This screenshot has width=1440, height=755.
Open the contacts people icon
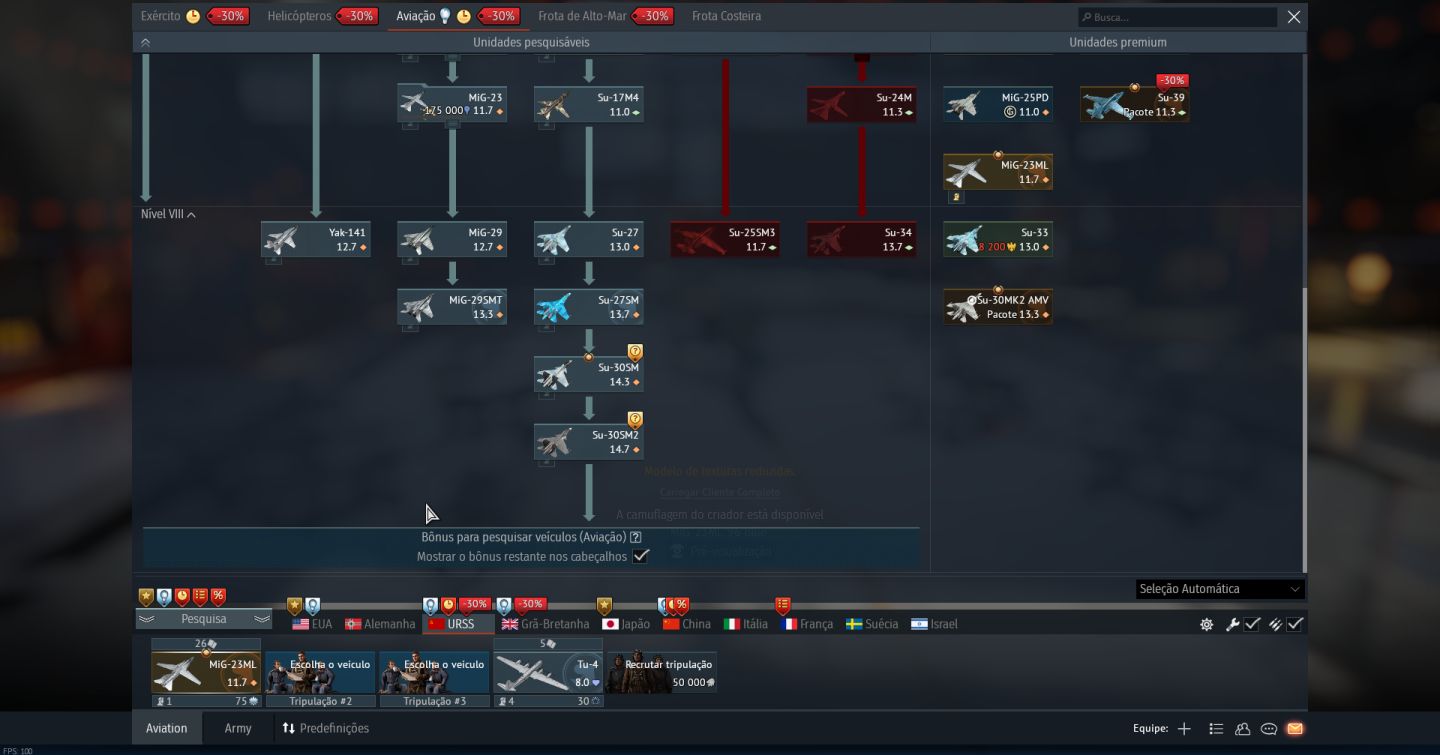pos(1243,728)
